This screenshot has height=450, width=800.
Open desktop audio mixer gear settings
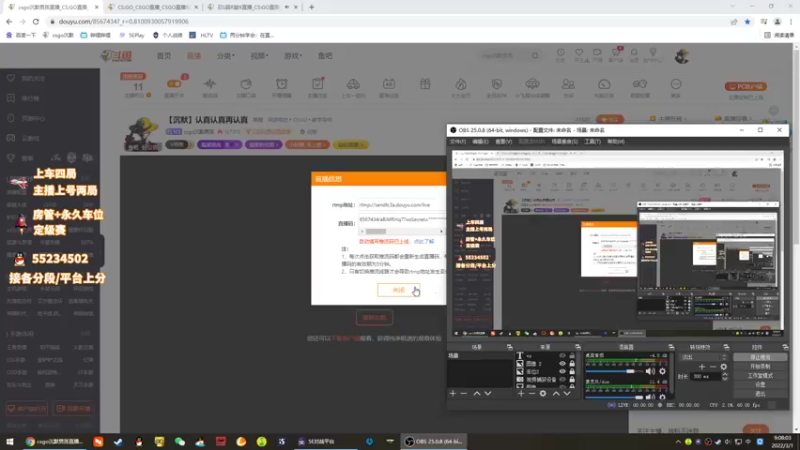click(x=662, y=371)
